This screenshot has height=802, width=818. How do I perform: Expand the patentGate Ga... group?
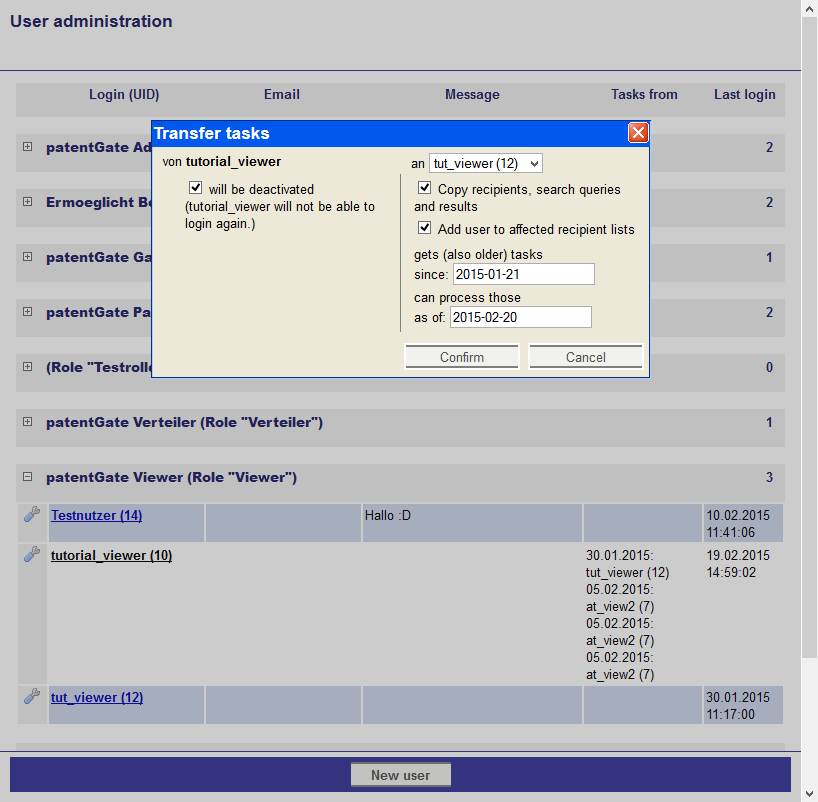28,257
